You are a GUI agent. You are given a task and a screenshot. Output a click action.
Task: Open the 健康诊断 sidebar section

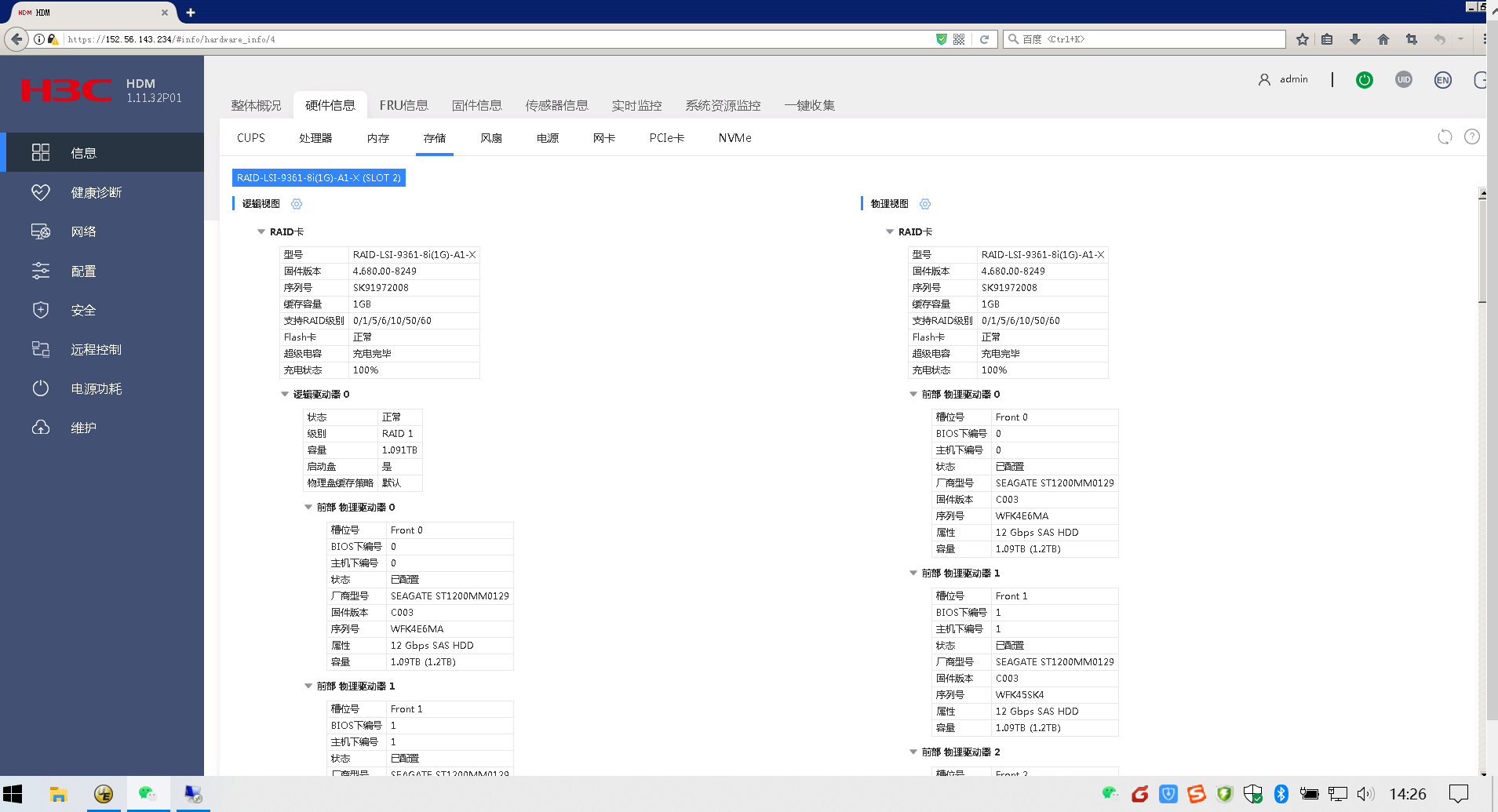tap(102, 192)
